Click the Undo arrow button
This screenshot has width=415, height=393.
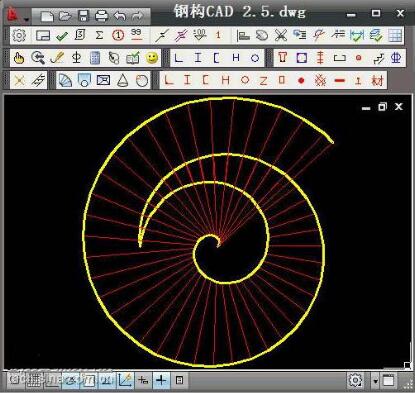120,16
